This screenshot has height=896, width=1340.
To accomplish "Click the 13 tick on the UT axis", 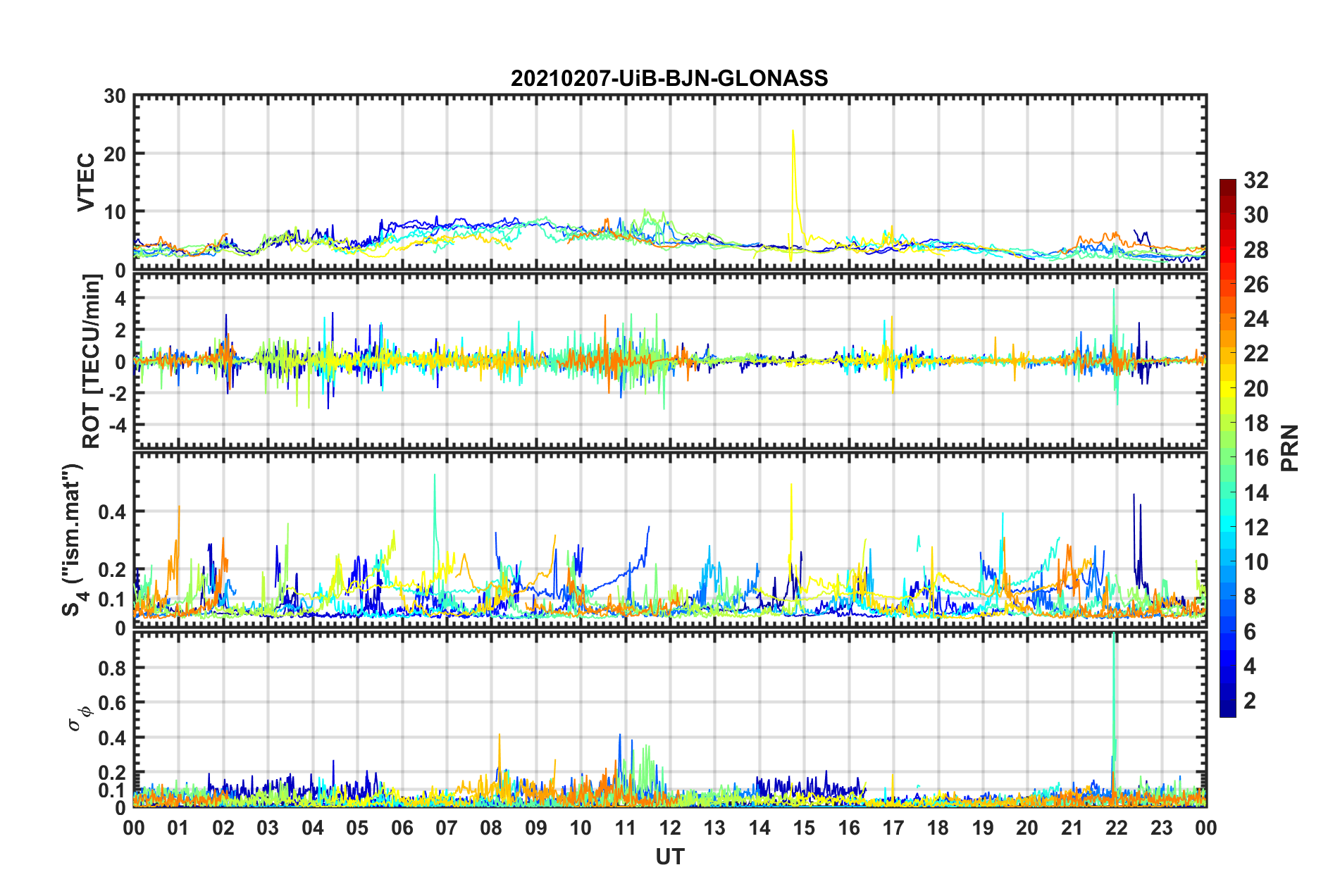I will [x=714, y=828].
